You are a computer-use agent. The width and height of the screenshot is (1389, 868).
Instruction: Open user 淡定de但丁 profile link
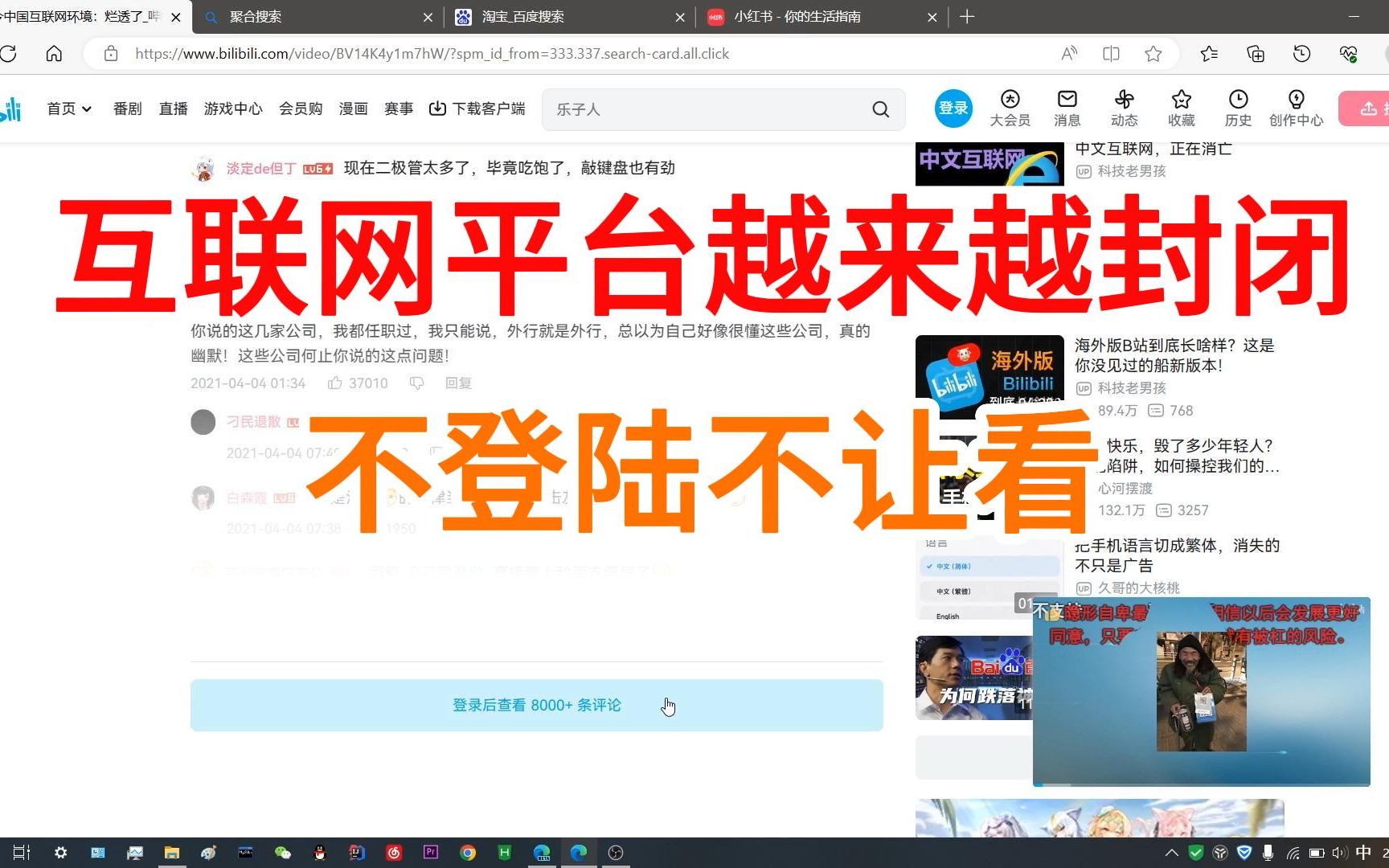point(261,169)
